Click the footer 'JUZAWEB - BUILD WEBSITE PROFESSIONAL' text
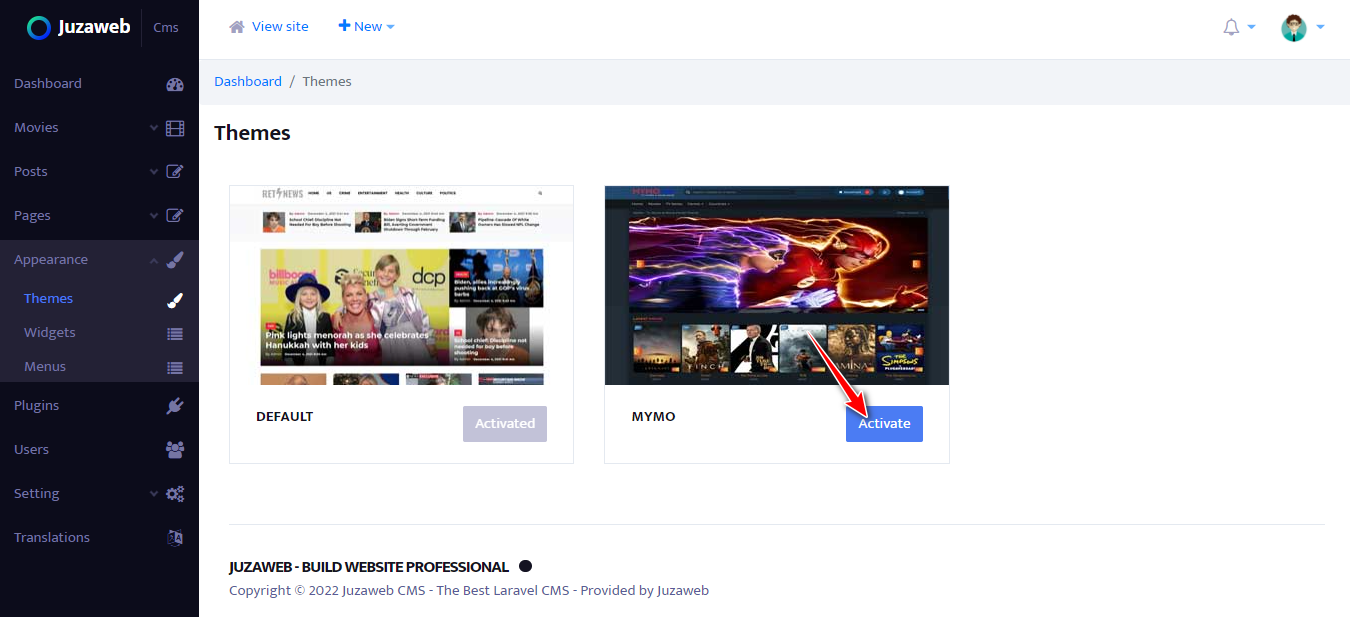This screenshot has height=617, width=1350. 369,567
